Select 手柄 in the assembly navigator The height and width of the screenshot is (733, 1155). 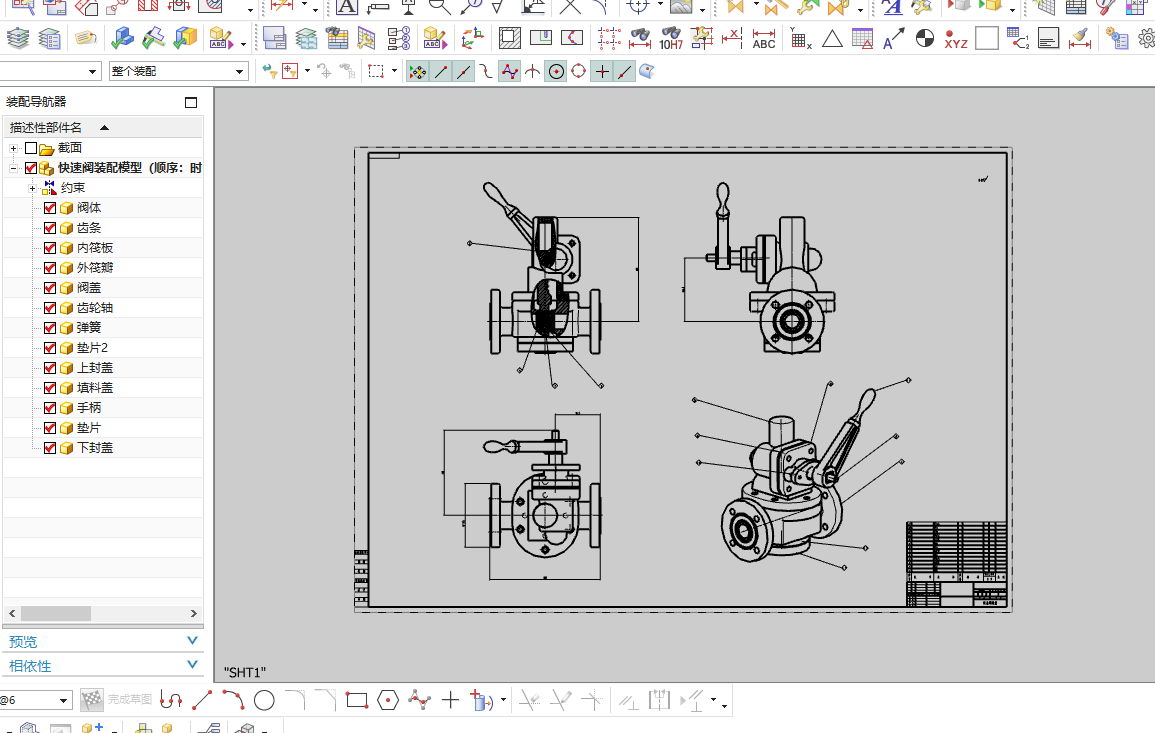pos(89,408)
